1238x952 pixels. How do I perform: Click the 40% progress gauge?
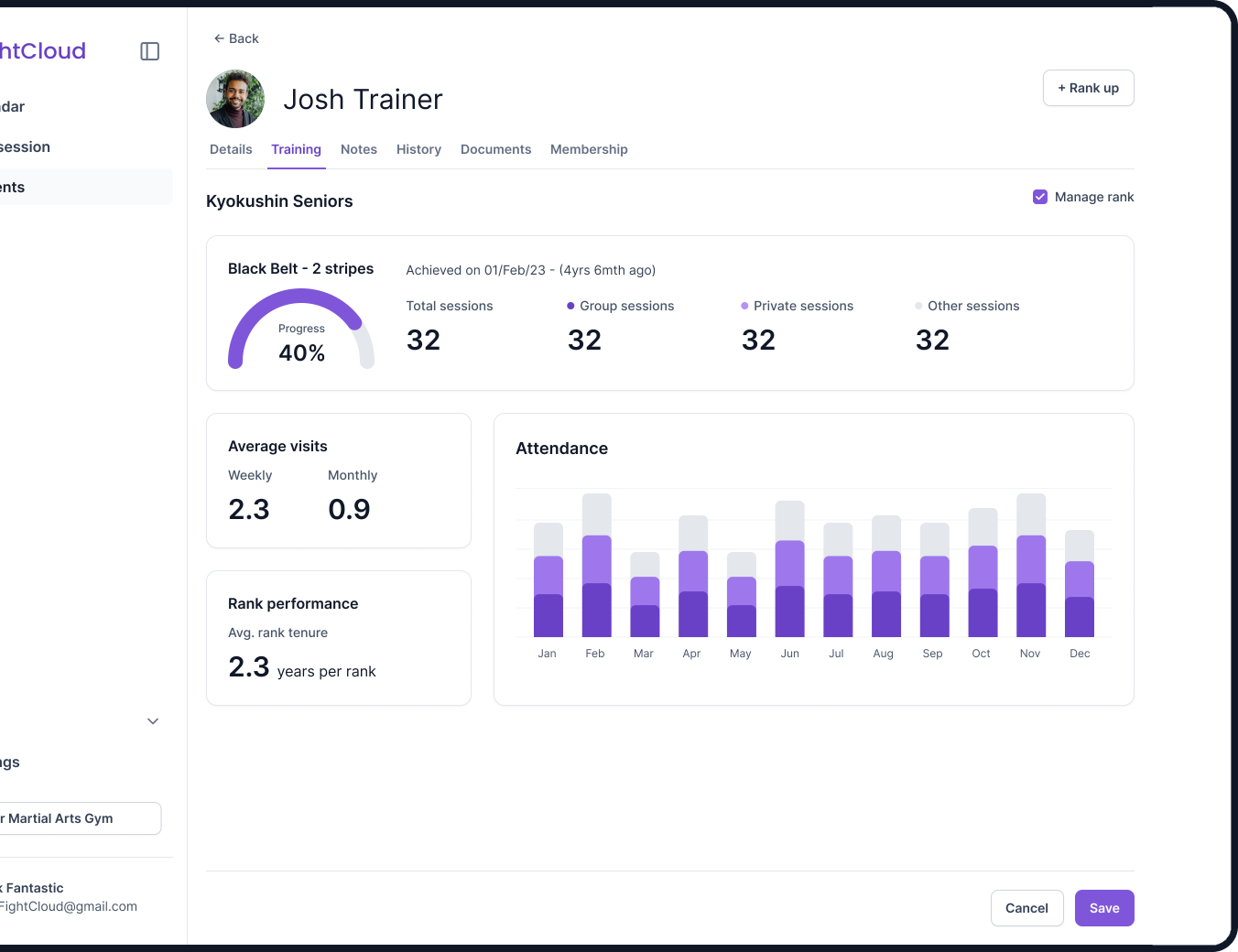(301, 330)
